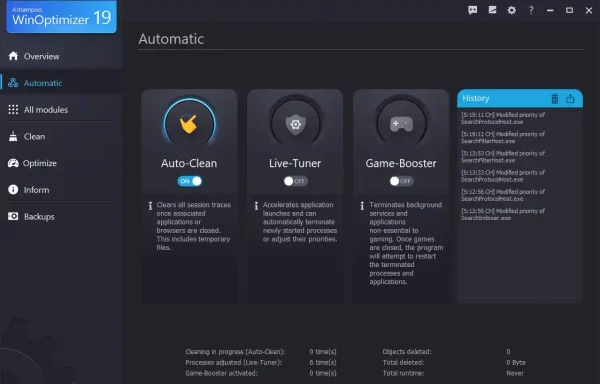
Task: Select the 5:13:53 SearchFilterHost.exe history entry
Action: tap(503, 156)
